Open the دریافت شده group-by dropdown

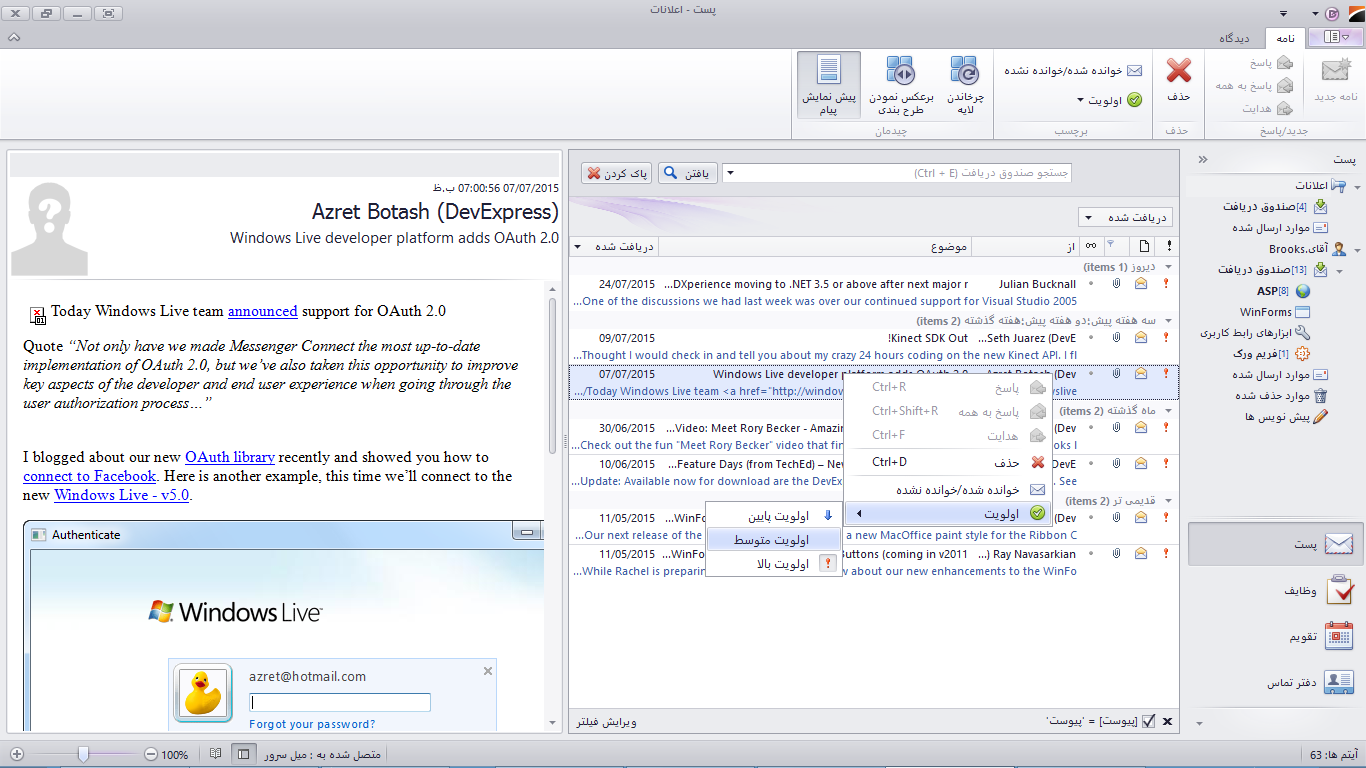(1126, 217)
